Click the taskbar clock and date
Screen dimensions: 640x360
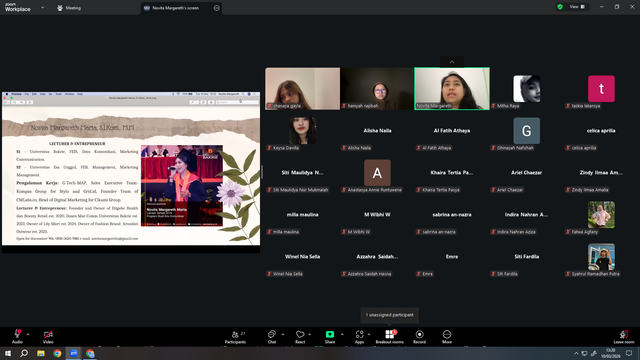pos(611,353)
